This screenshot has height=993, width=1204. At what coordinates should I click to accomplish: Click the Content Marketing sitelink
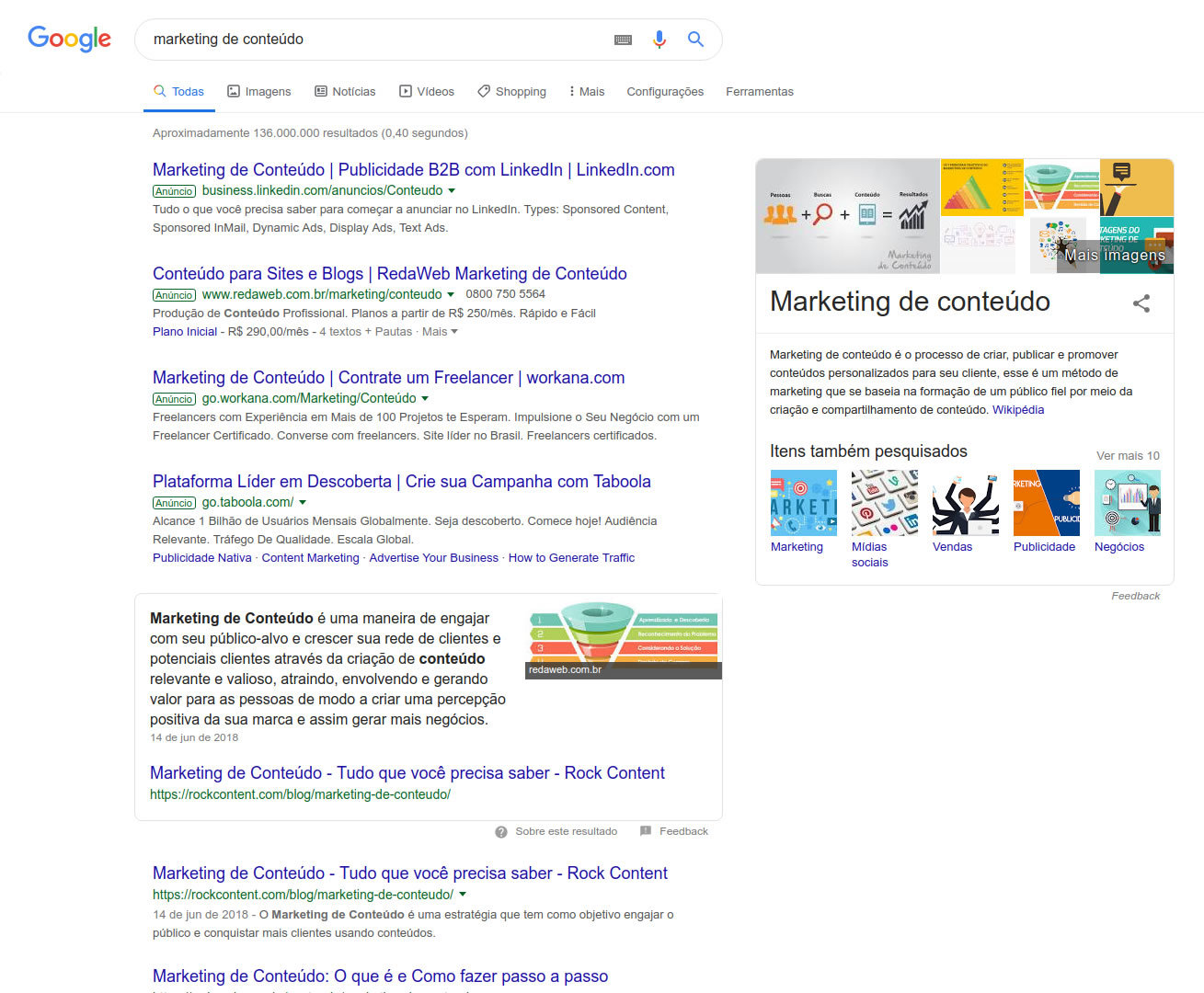[x=311, y=558]
